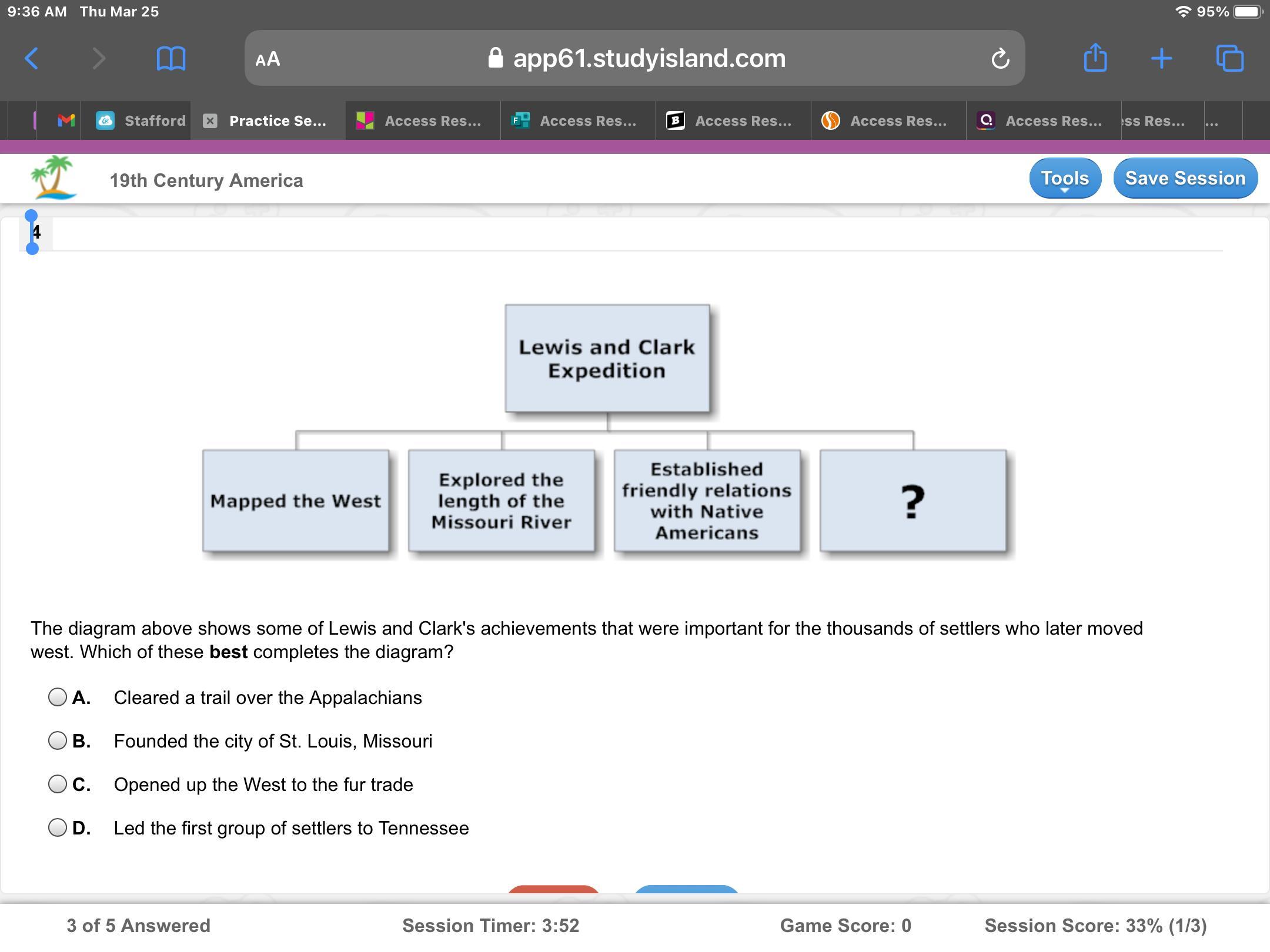Open the Gmail tab icon
1270x952 pixels.
[x=66, y=121]
